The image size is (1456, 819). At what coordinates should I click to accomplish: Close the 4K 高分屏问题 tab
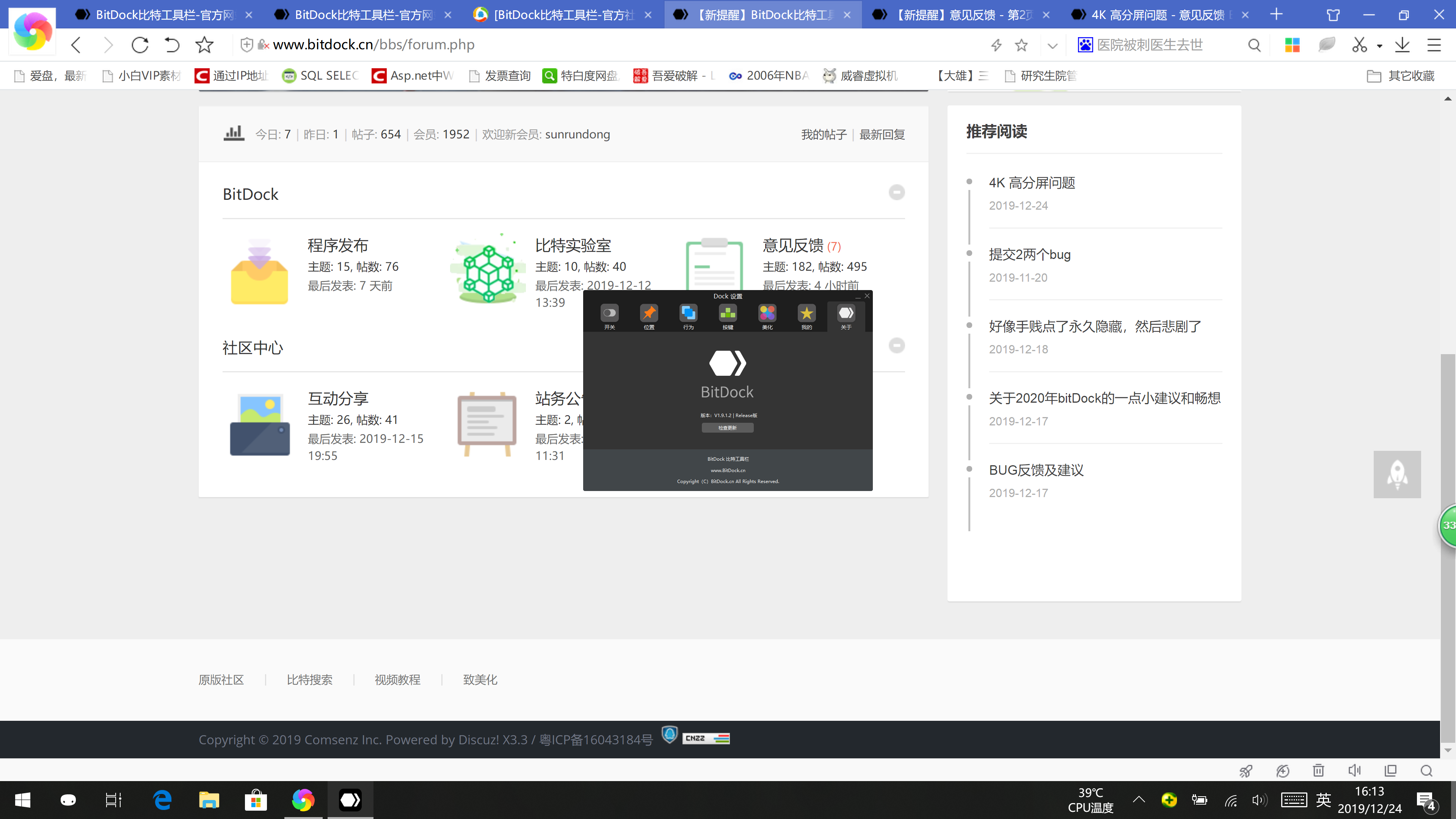1245,15
